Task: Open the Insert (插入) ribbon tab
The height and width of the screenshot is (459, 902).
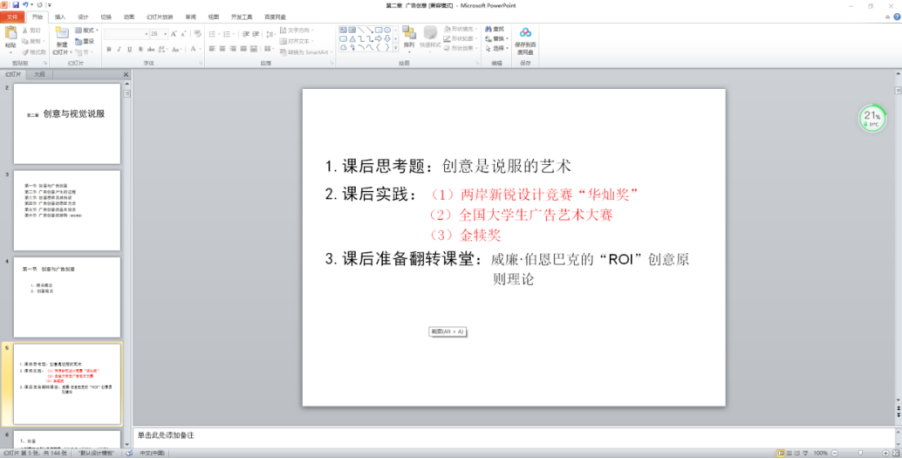Action: pyautogui.click(x=61, y=17)
